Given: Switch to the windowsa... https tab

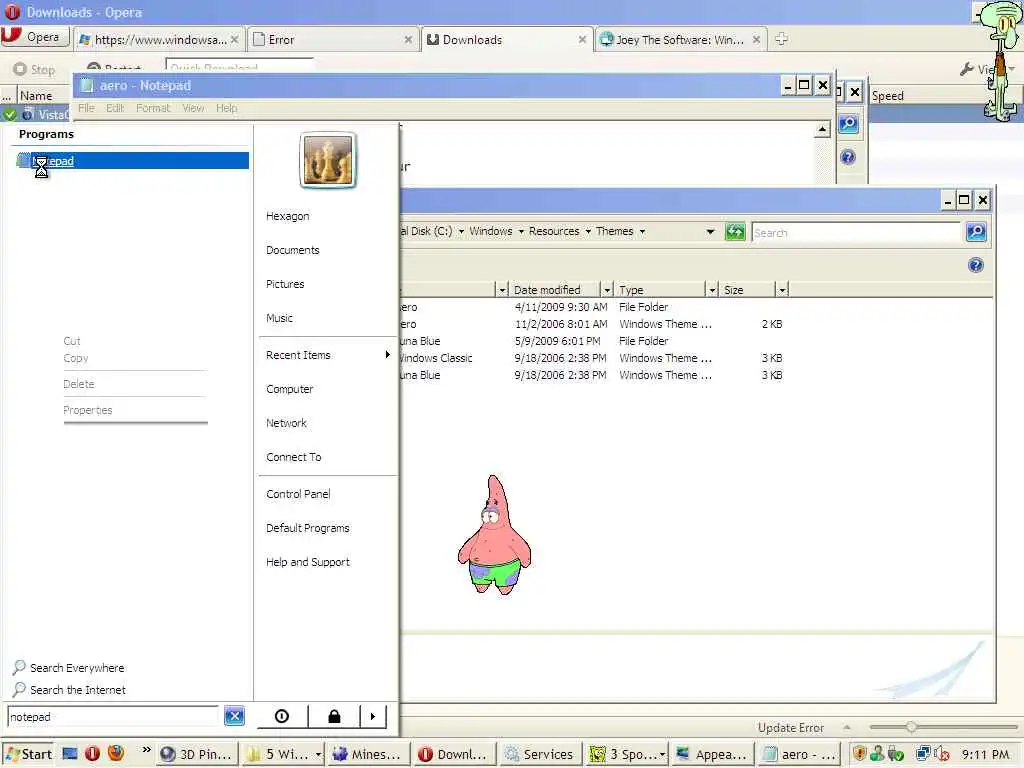Looking at the screenshot, I should click(x=159, y=40).
